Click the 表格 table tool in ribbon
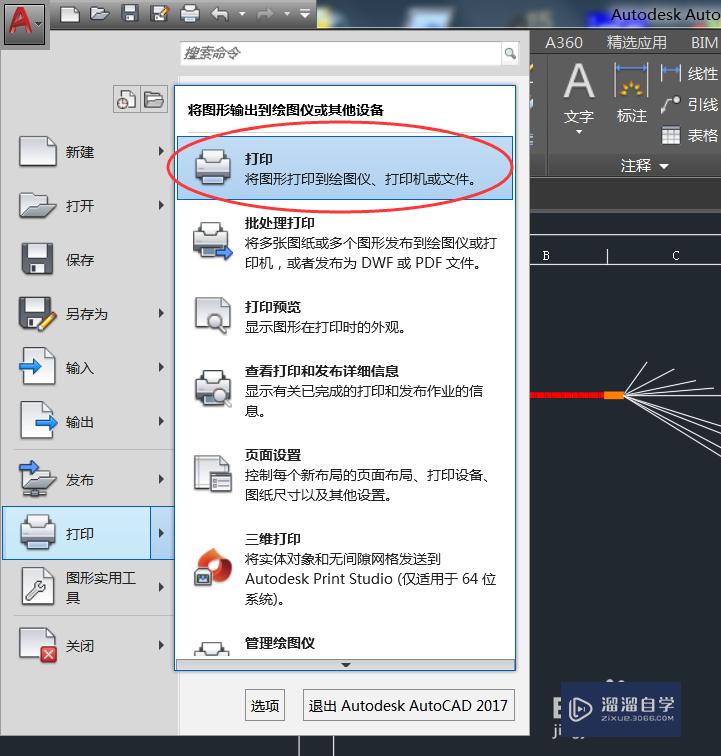721x756 pixels. [690, 135]
